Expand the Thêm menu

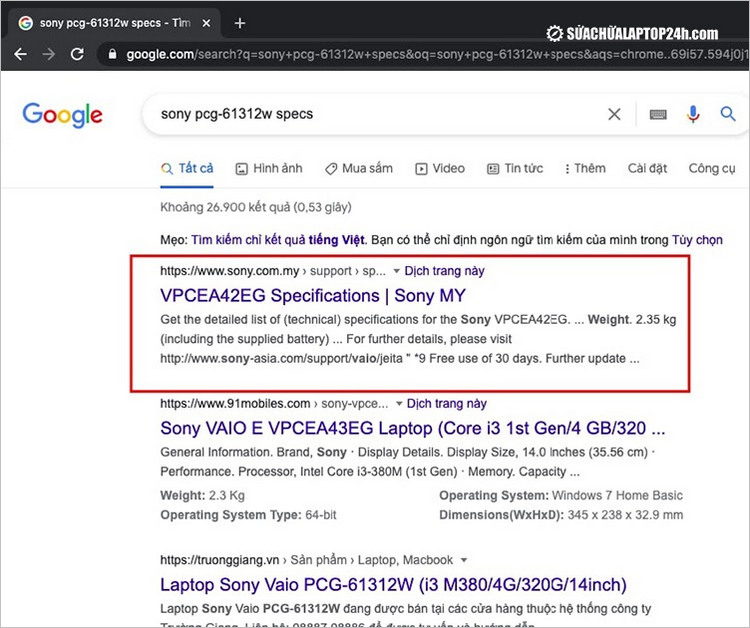click(585, 168)
